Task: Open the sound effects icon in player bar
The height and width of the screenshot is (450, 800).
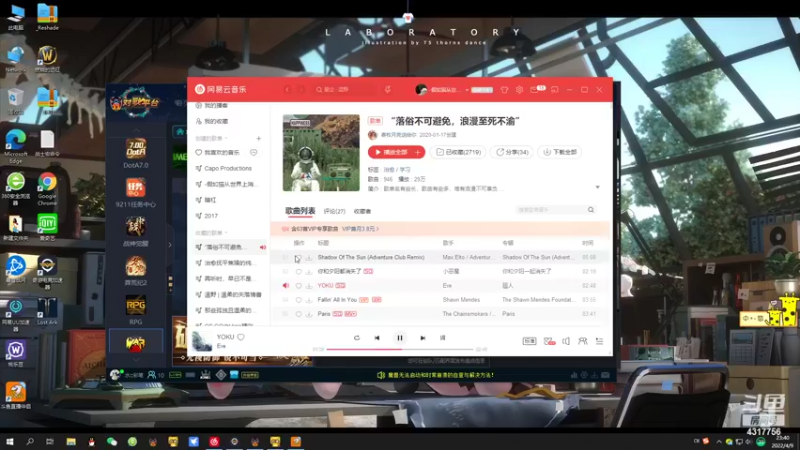Action: (549, 341)
